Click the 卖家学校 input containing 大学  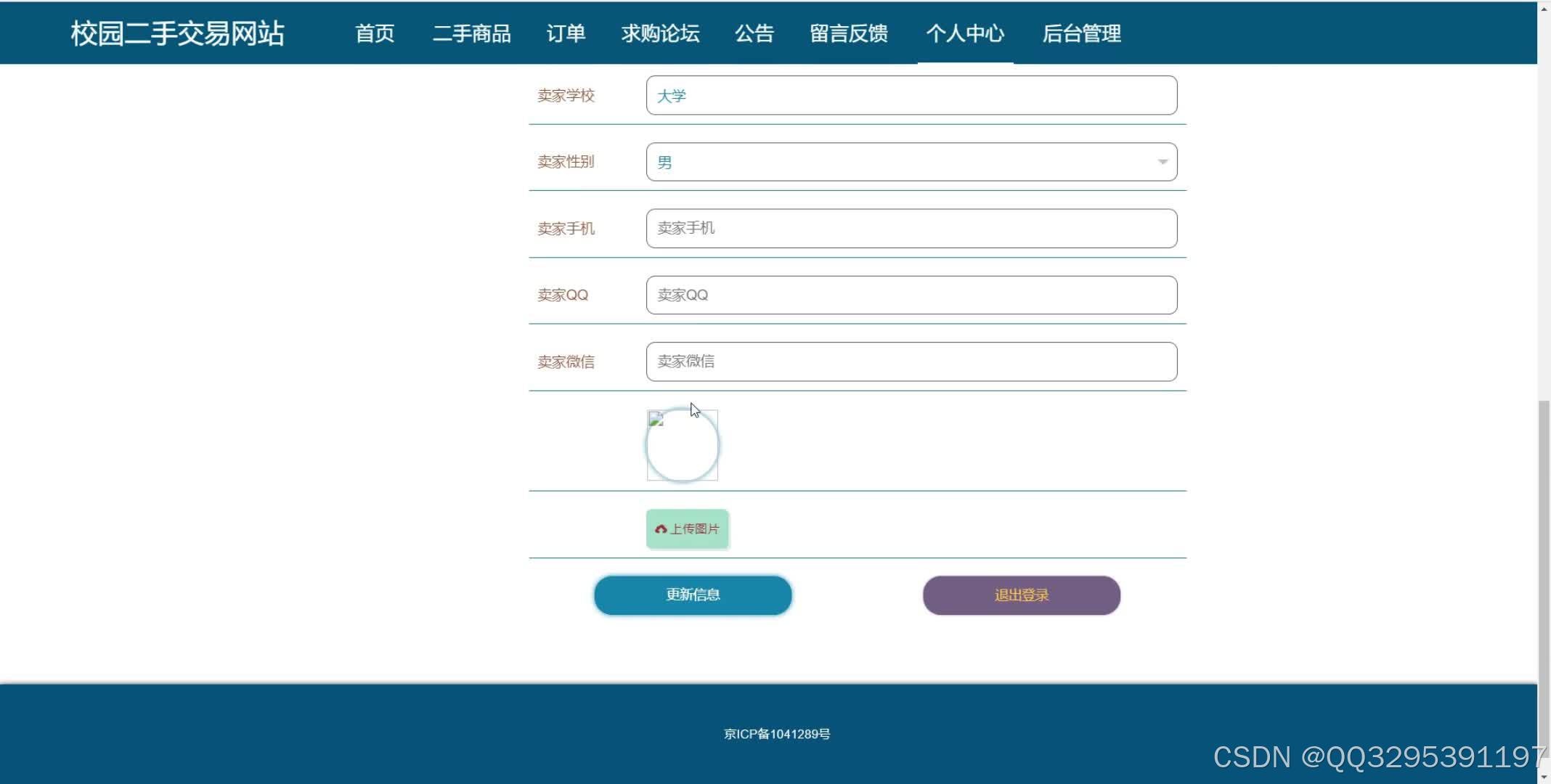click(911, 95)
